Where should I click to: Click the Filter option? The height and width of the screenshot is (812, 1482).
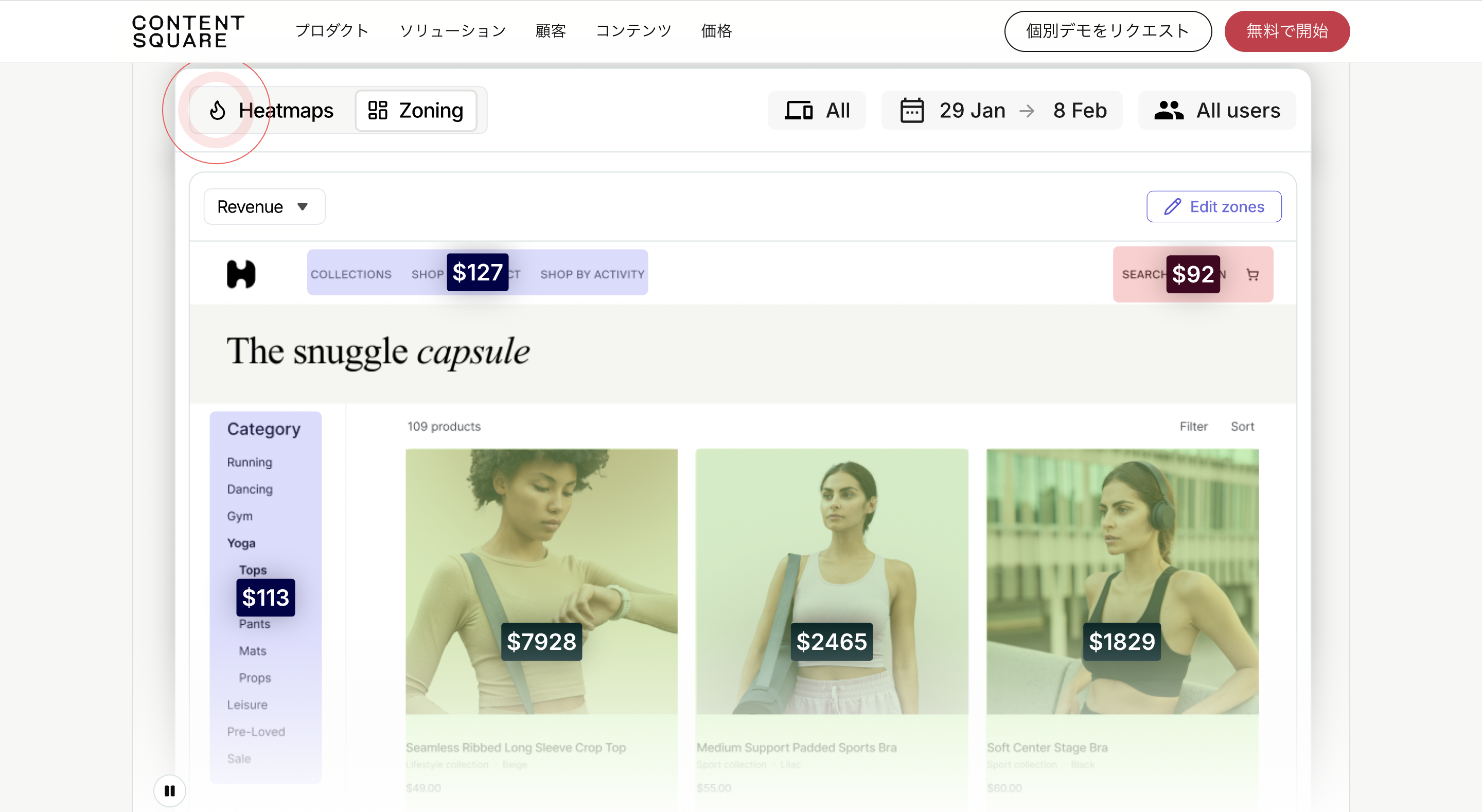tap(1194, 427)
